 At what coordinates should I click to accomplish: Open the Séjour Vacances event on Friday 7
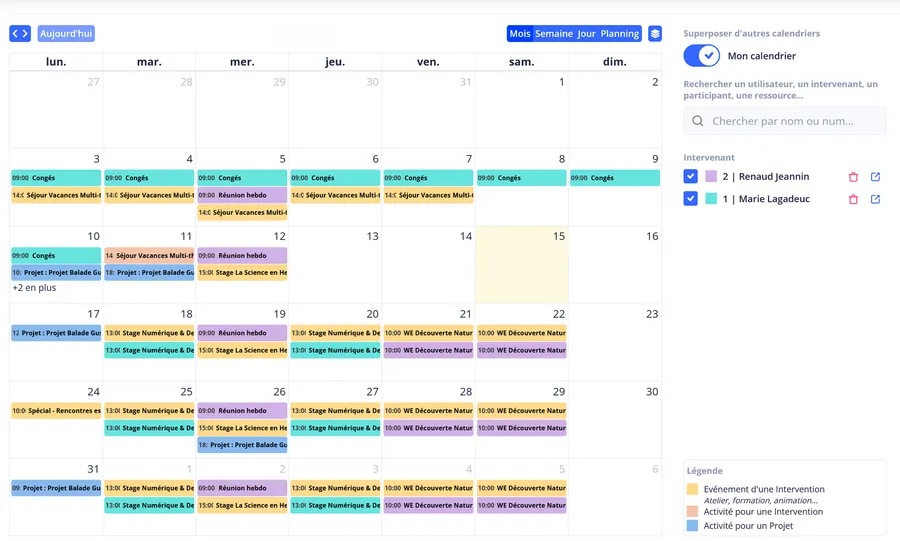428,195
